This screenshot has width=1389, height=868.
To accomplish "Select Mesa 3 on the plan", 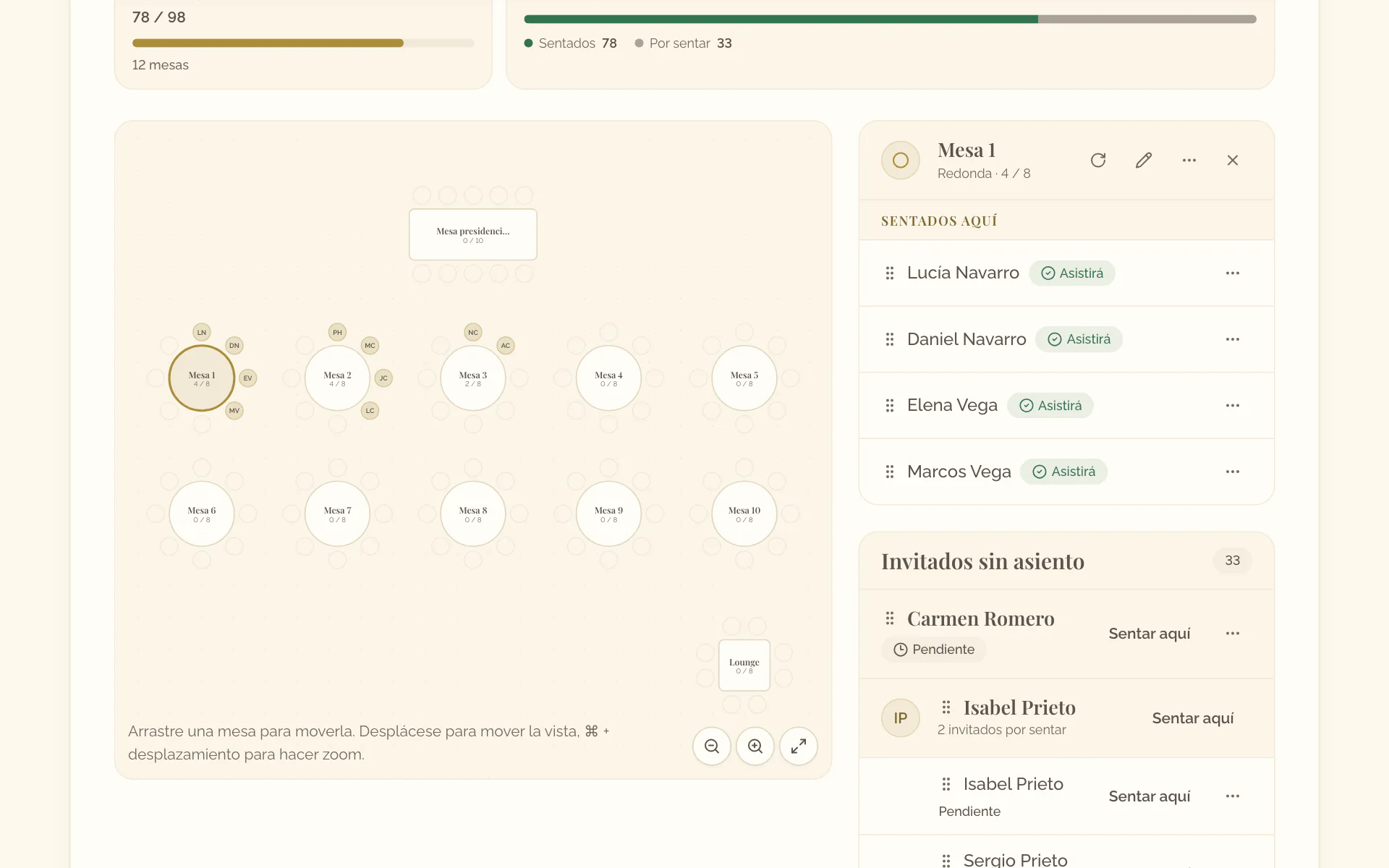I will pyautogui.click(x=473, y=378).
